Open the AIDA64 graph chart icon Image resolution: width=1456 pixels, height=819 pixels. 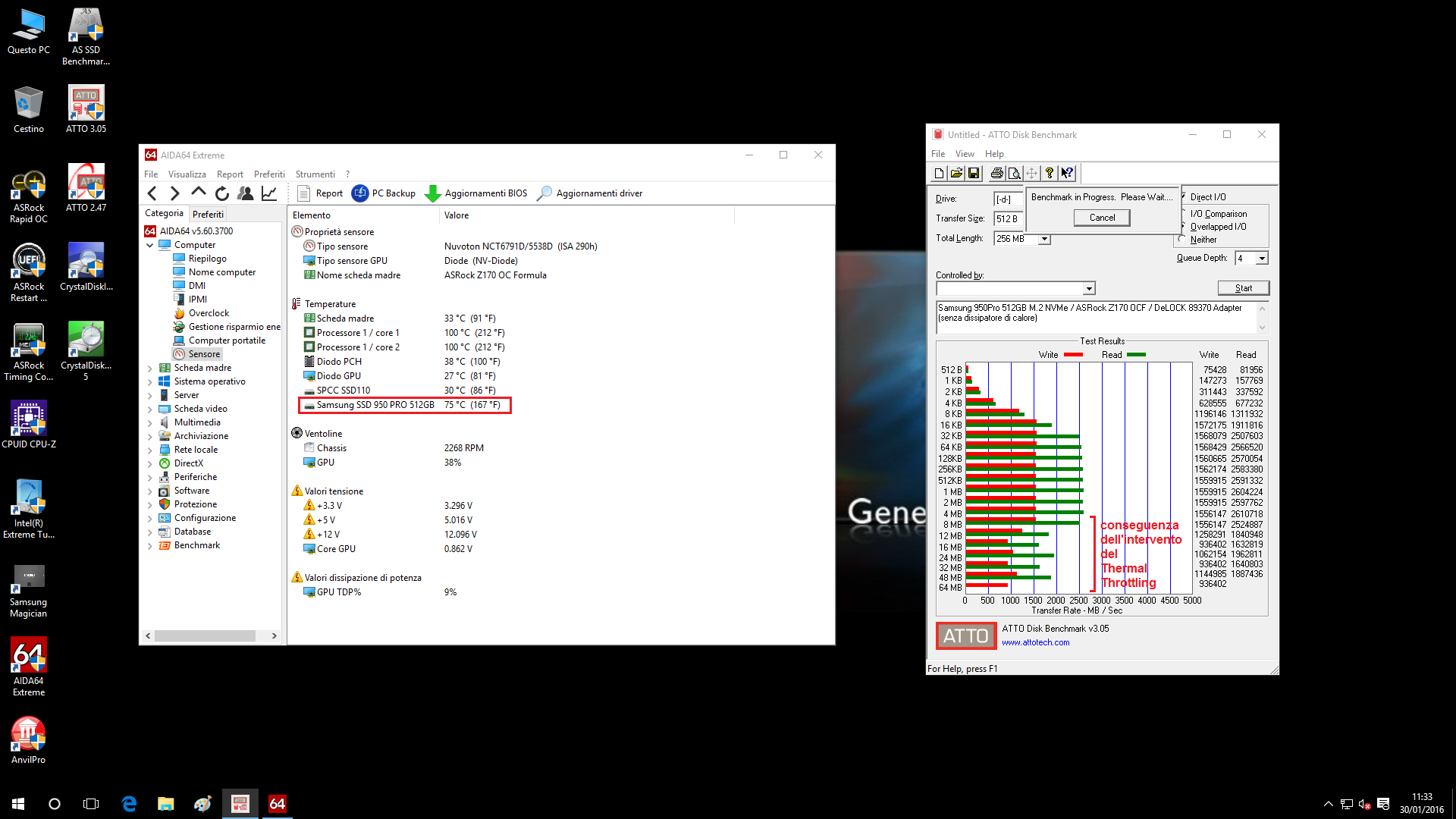269,193
